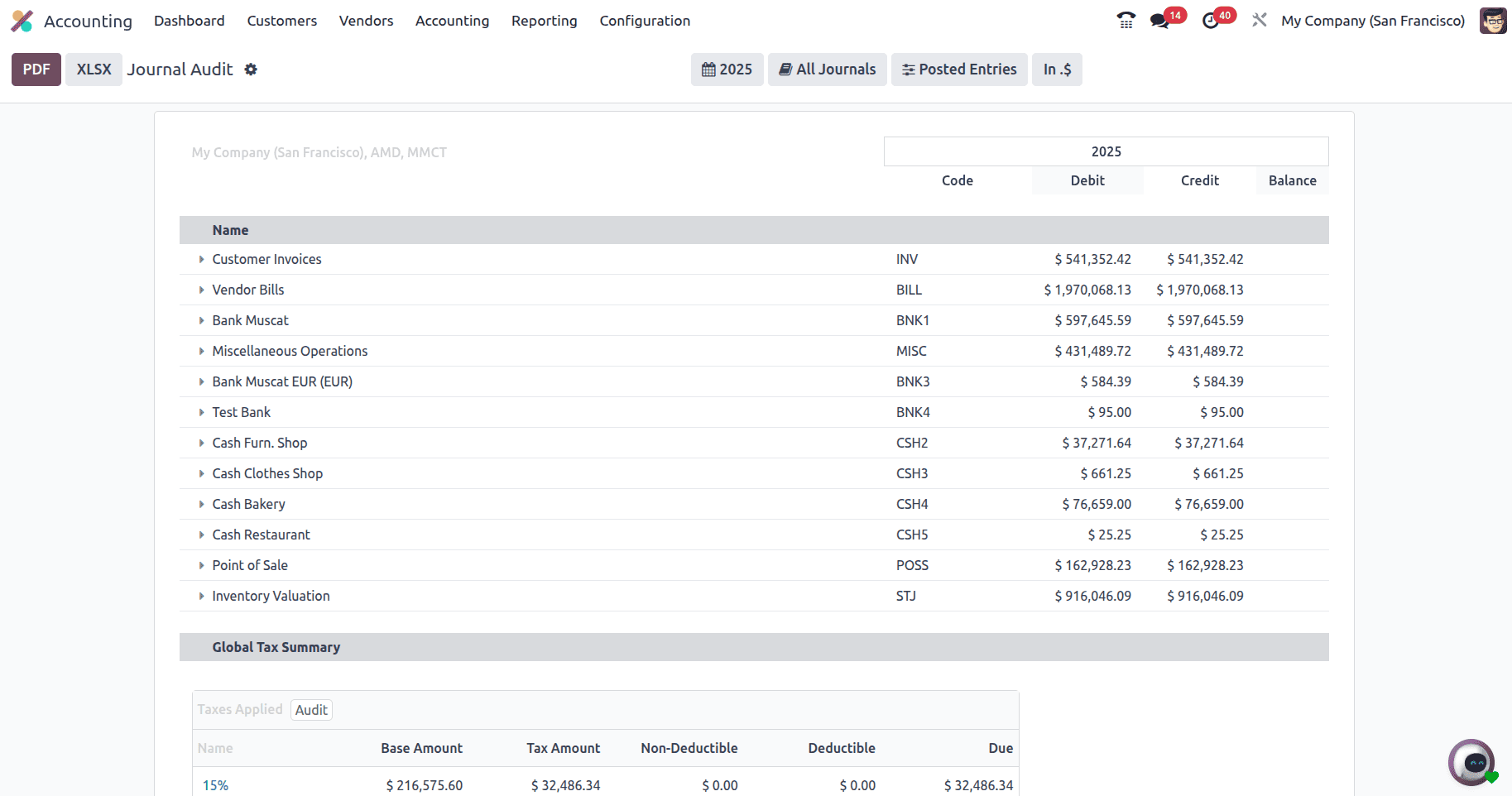Download the report as XLSX

(x=93, y=70)
